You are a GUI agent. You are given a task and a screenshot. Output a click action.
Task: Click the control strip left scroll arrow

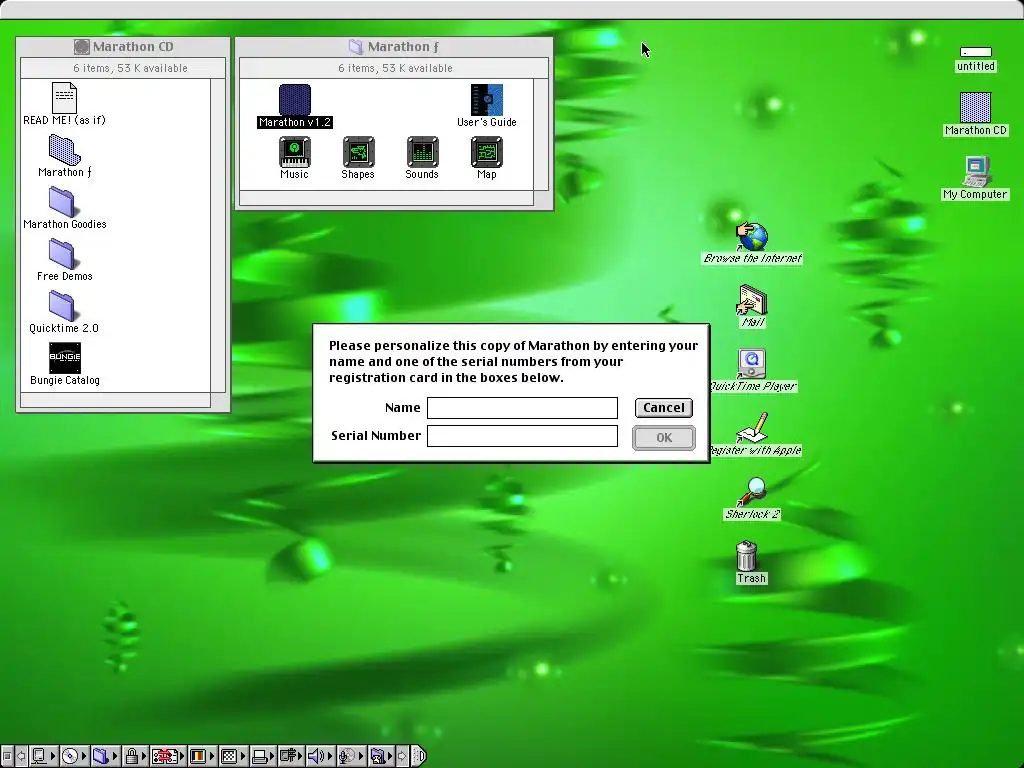click(21, 756)
